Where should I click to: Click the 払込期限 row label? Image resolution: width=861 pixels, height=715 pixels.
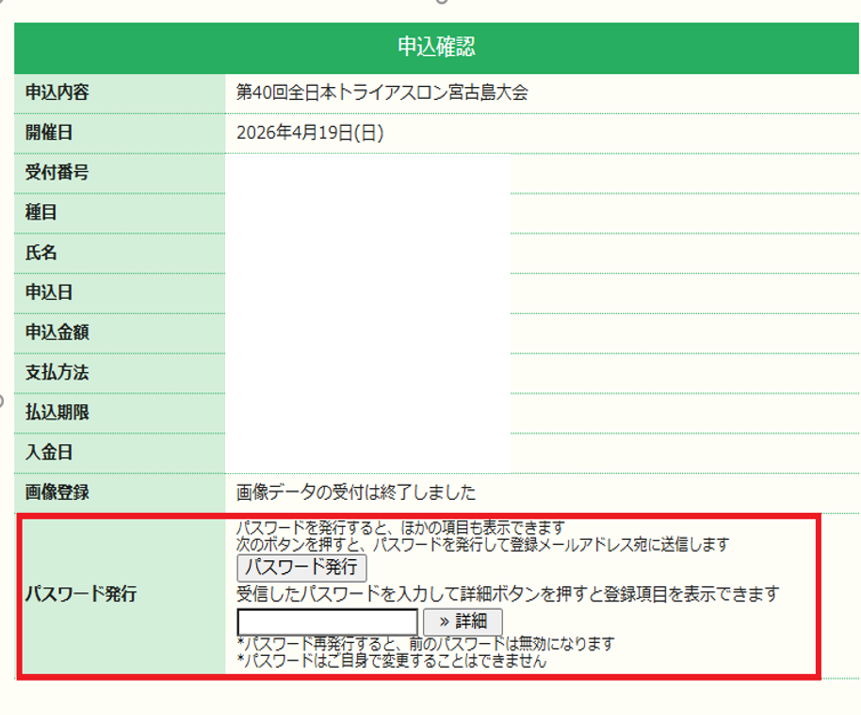[x=57, y=412]
